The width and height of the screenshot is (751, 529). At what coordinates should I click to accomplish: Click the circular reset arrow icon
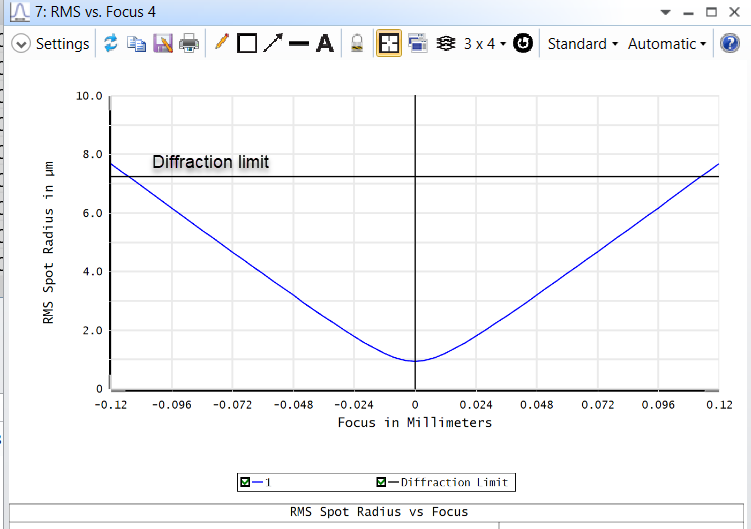[x=523, y=43]
